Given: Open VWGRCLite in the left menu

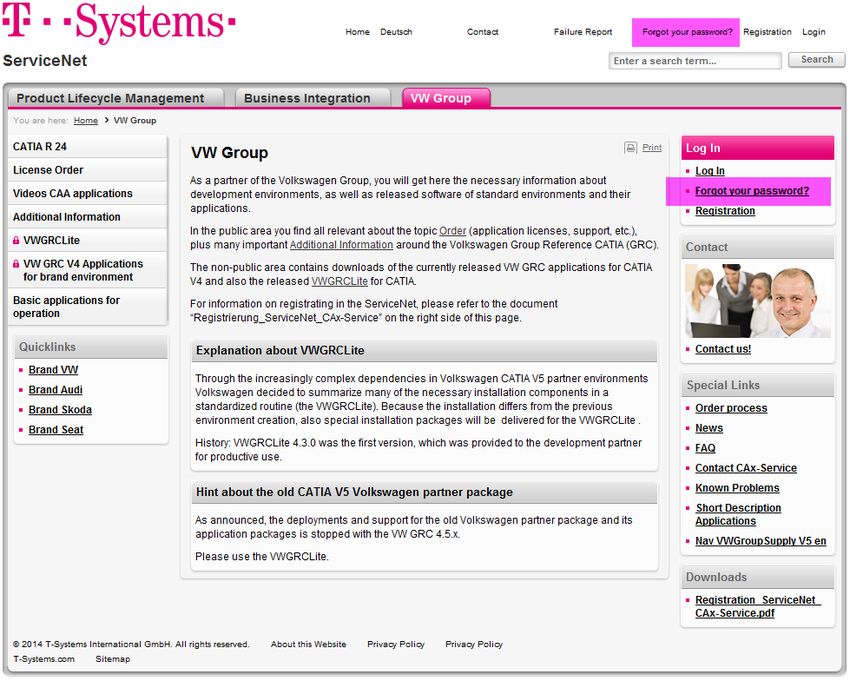Looking at the screenshot, I should [x=88, y=240].
